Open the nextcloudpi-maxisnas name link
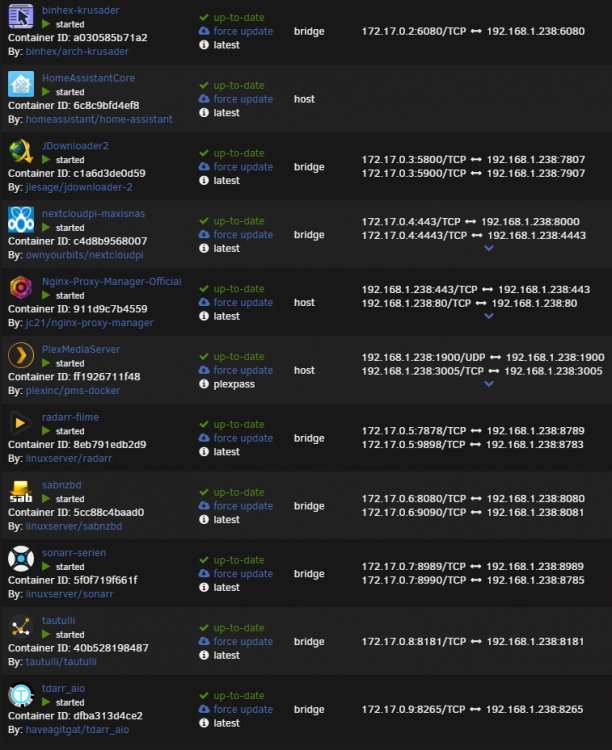 [x=93, y=214]
